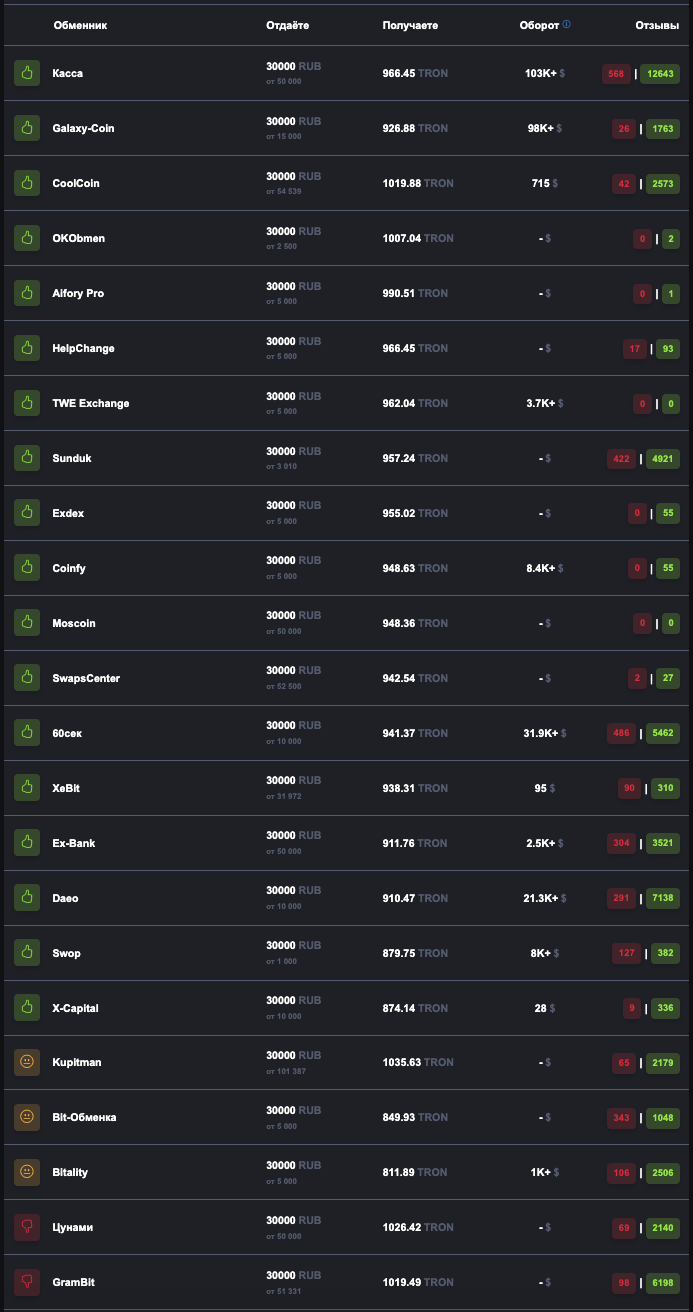Click the neutral face icon next to Bit-Обменка
This screenshot has height=1312, width=693.
pos(27,1117)
